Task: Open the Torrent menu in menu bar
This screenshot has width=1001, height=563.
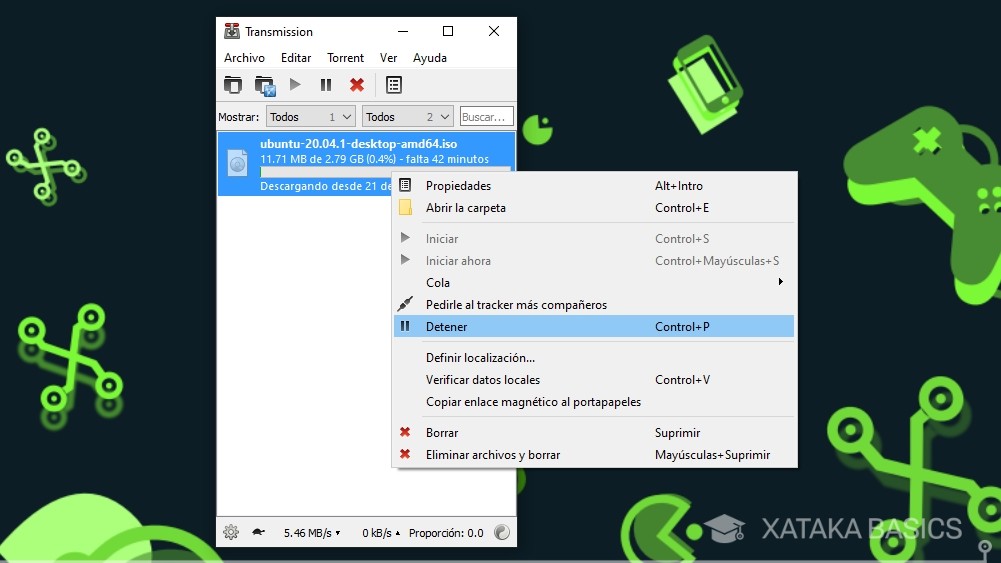Action: tap(345, 58)
